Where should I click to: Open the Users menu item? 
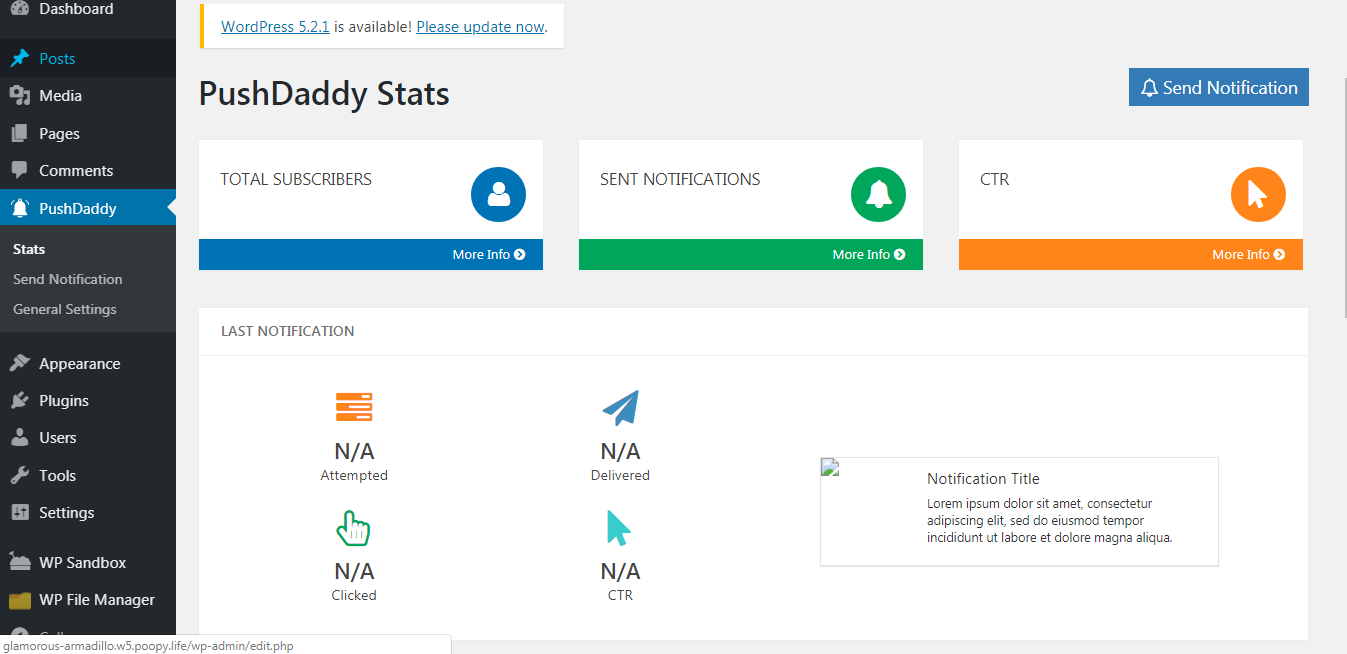coord(88,437)
